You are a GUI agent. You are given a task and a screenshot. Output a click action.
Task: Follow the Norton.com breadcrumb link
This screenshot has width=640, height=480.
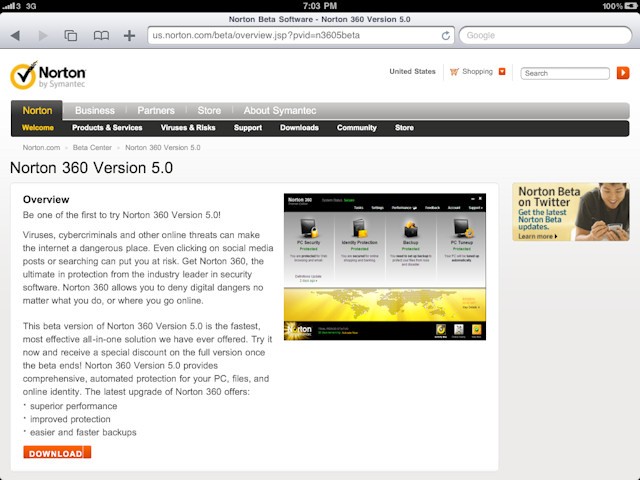41,148
